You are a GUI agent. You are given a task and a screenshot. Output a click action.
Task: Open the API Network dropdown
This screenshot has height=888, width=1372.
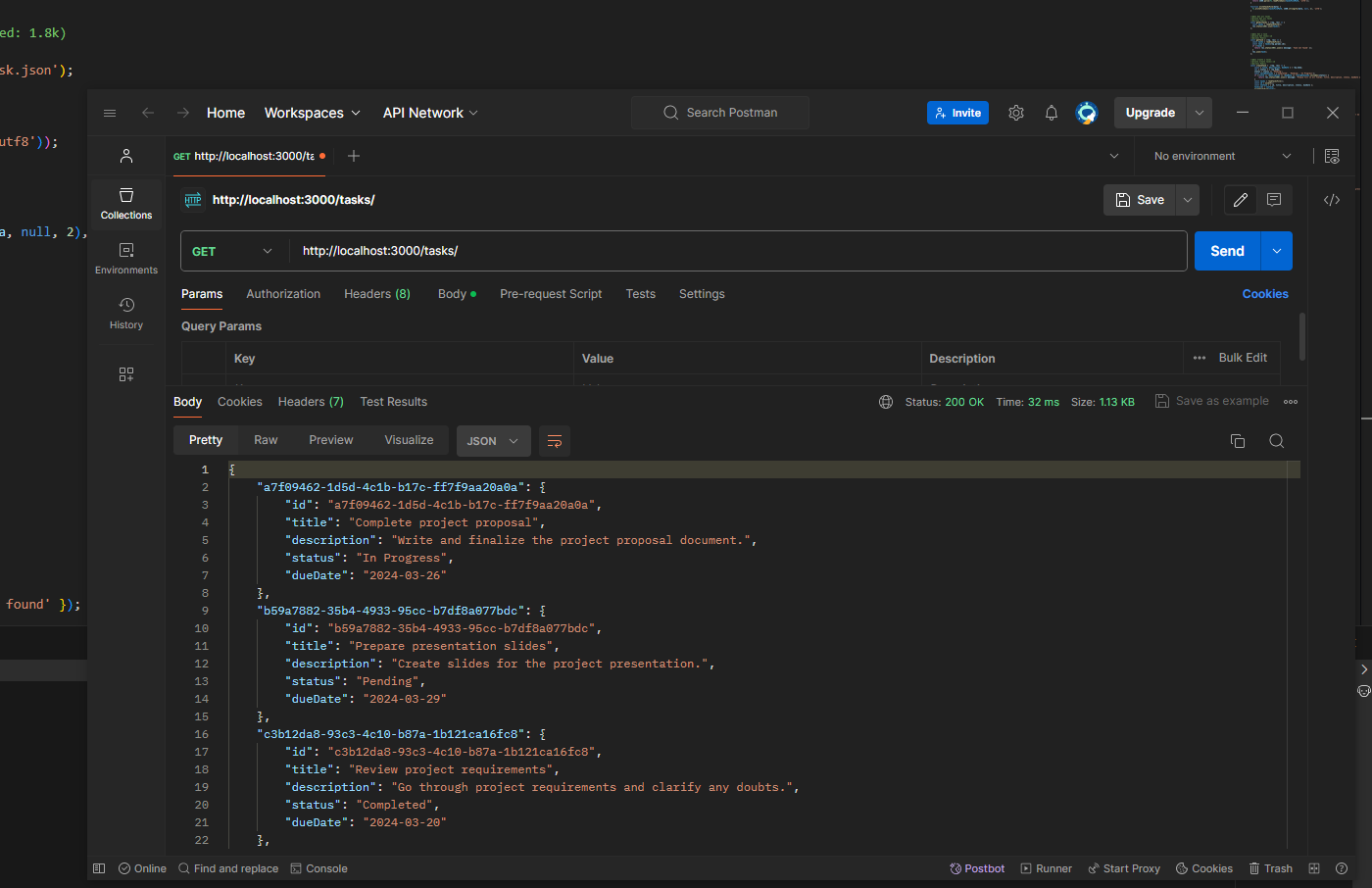tap(431, 113)
